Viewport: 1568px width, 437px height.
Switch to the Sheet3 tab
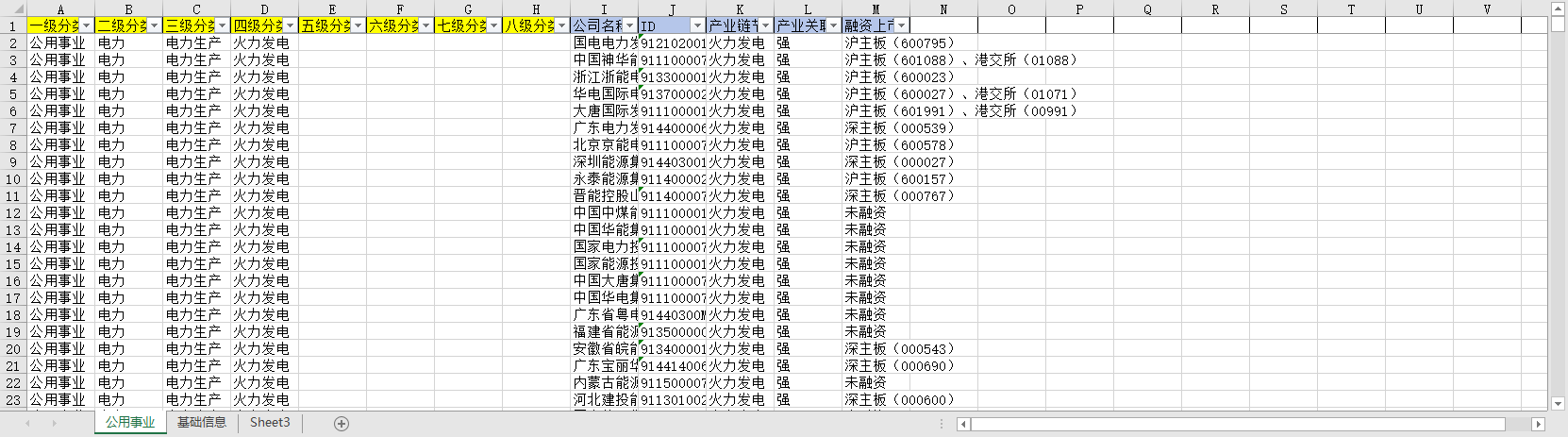point(270,423)
